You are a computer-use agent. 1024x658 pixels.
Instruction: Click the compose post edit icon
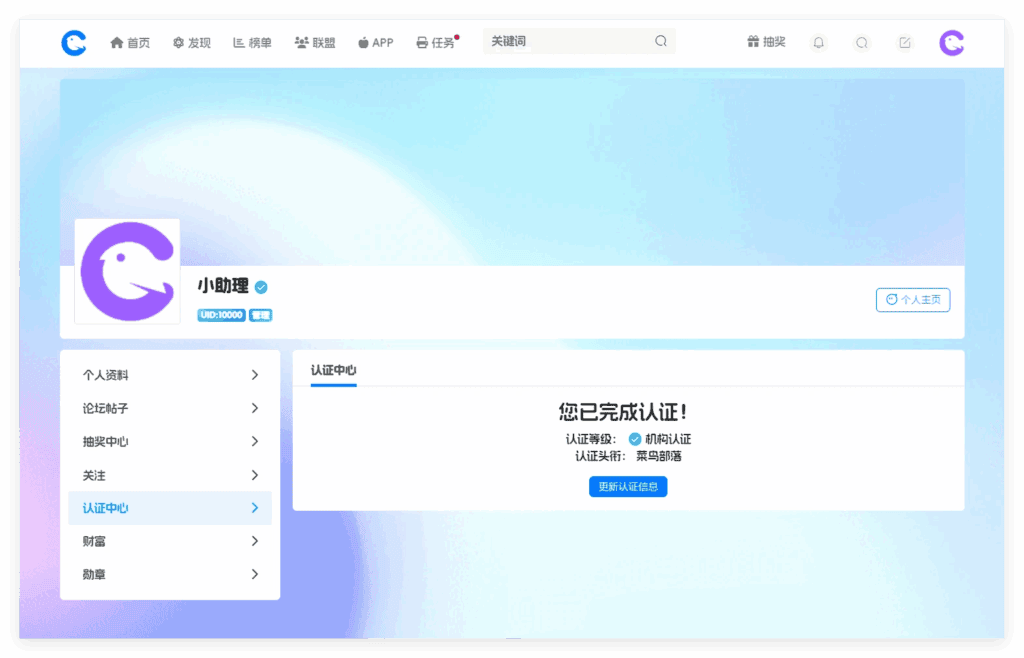(x=904, y=43)
